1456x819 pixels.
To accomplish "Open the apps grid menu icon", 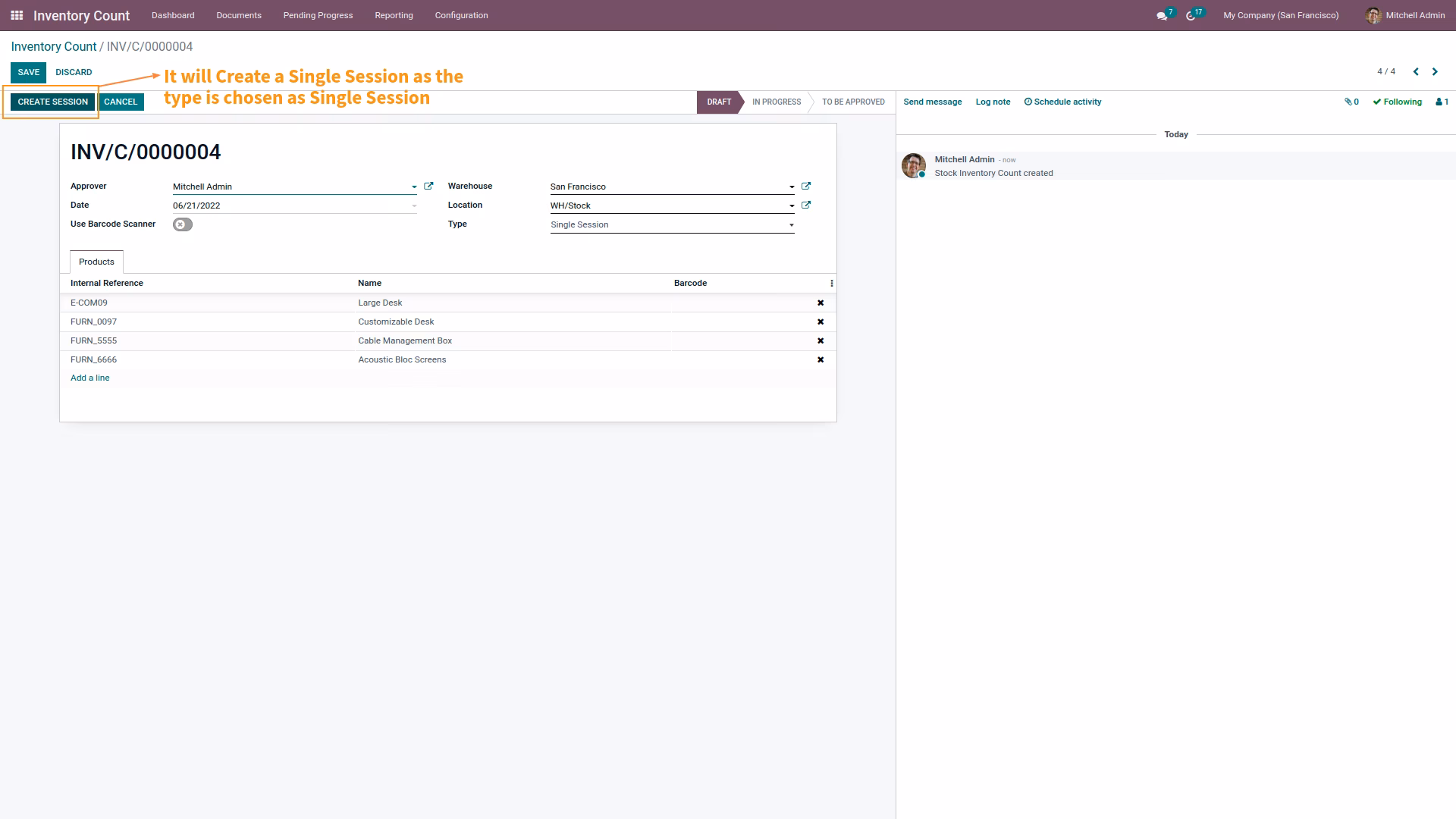I will pyautogui.click(x=17, y=15).
